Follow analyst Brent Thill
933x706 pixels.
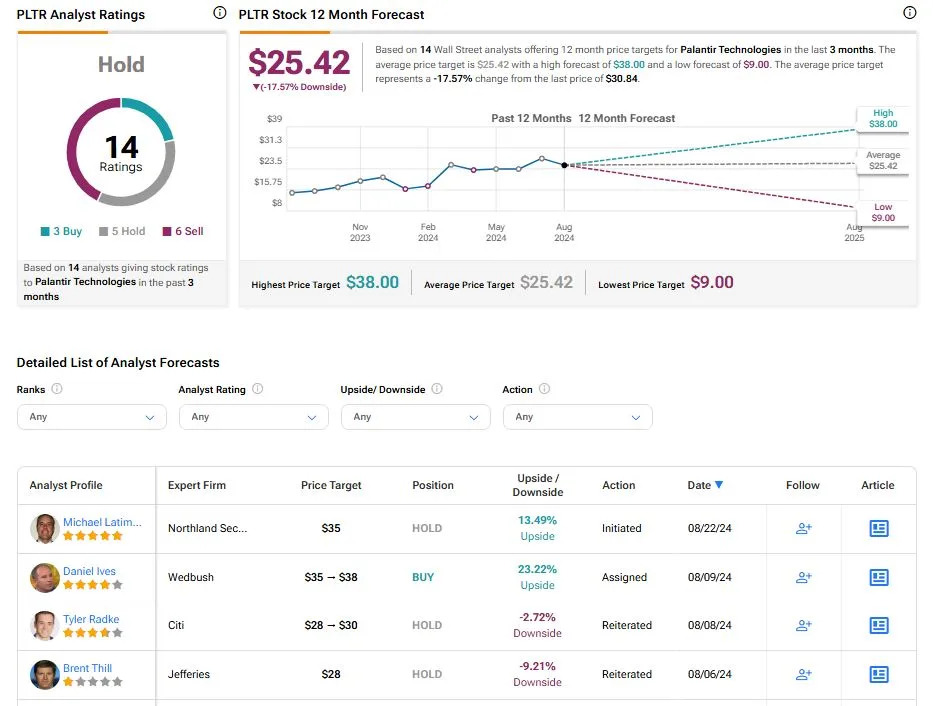tap(803, 674)
